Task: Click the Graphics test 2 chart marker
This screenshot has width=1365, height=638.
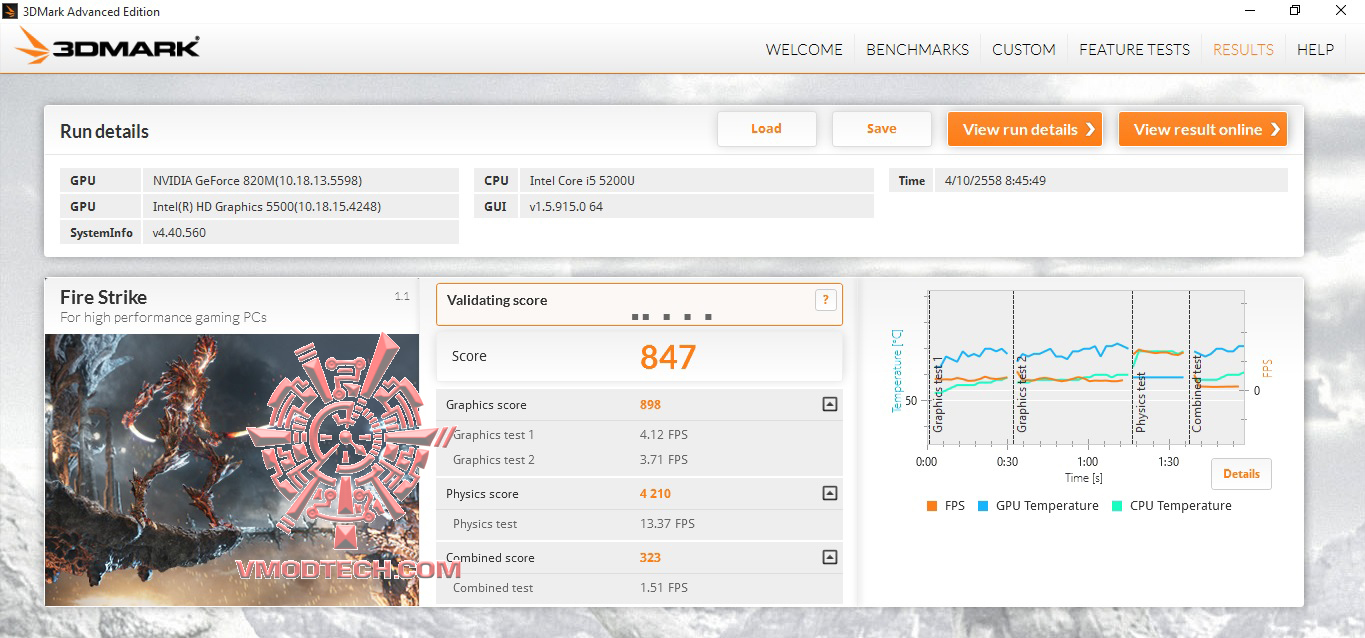Action: coord(1022,393)
